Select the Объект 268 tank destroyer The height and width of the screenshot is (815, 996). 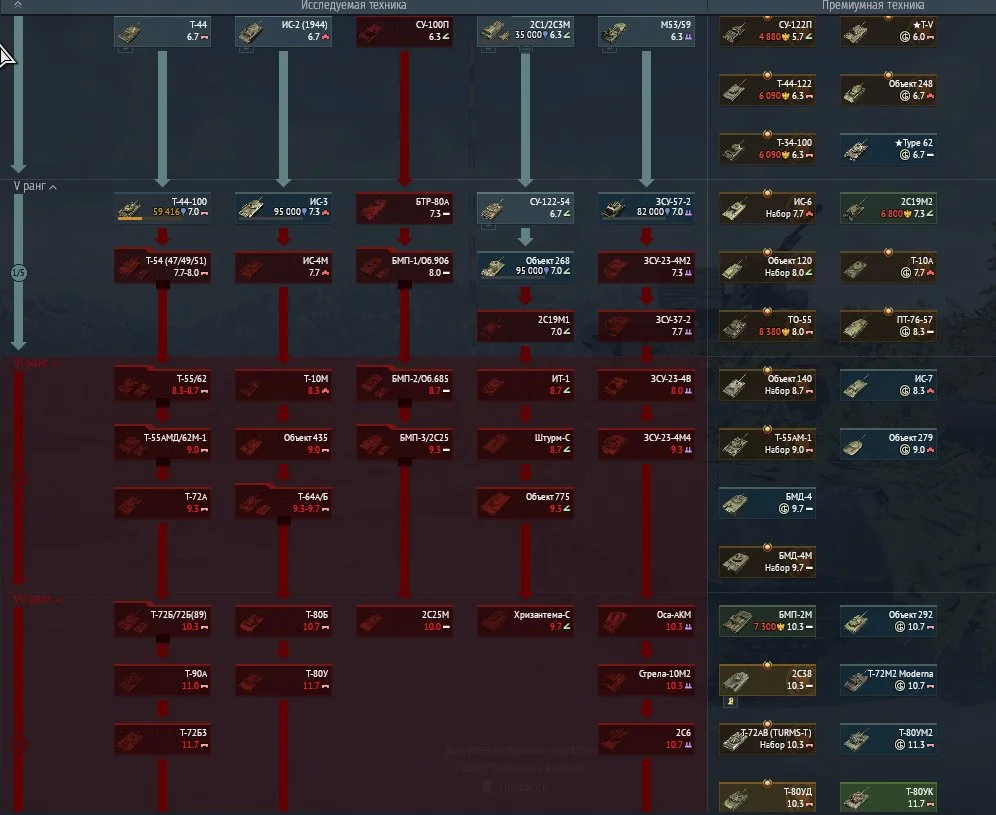coord(524,266)
